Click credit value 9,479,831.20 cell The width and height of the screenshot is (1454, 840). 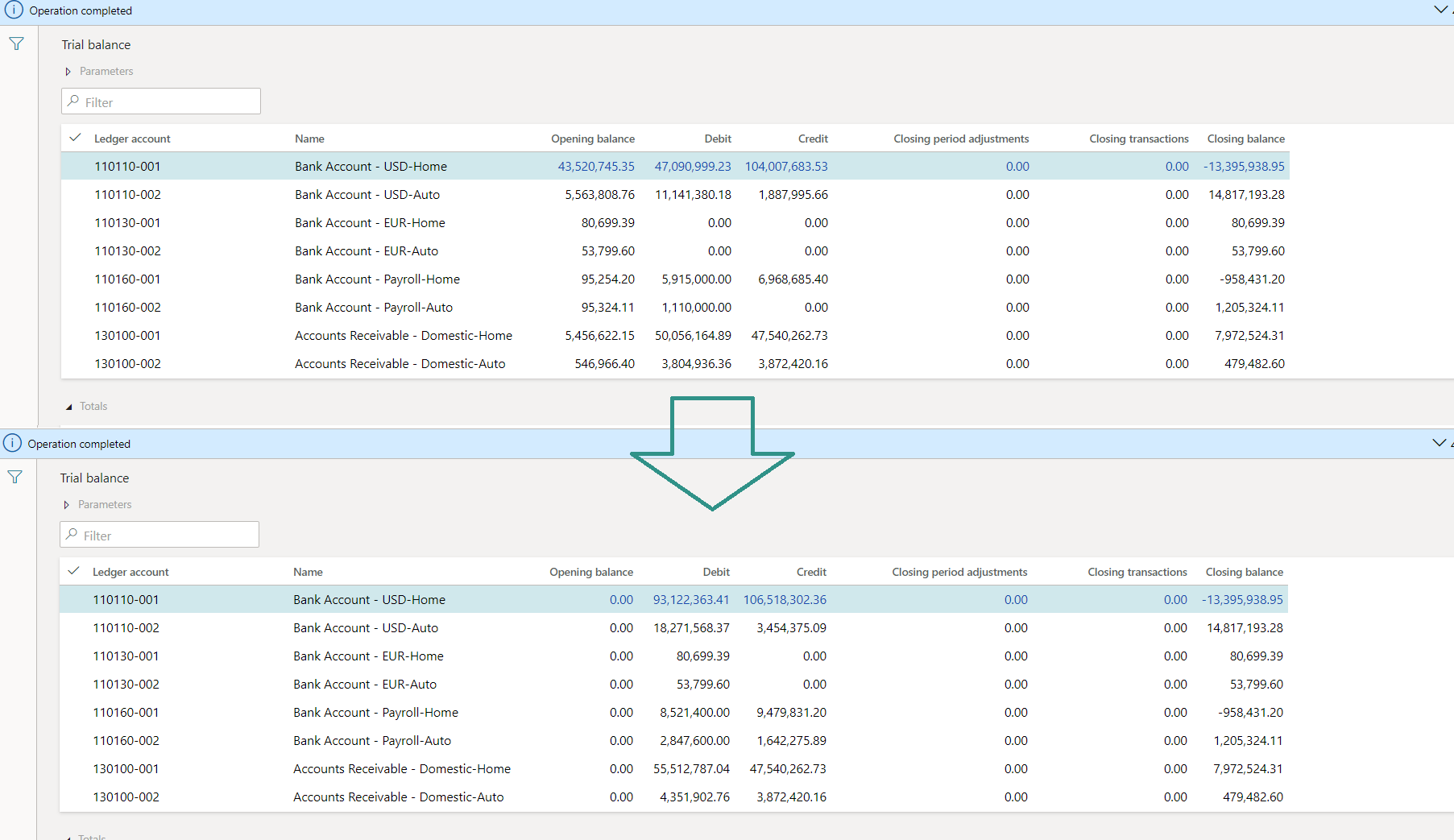[x=791, y=712]
